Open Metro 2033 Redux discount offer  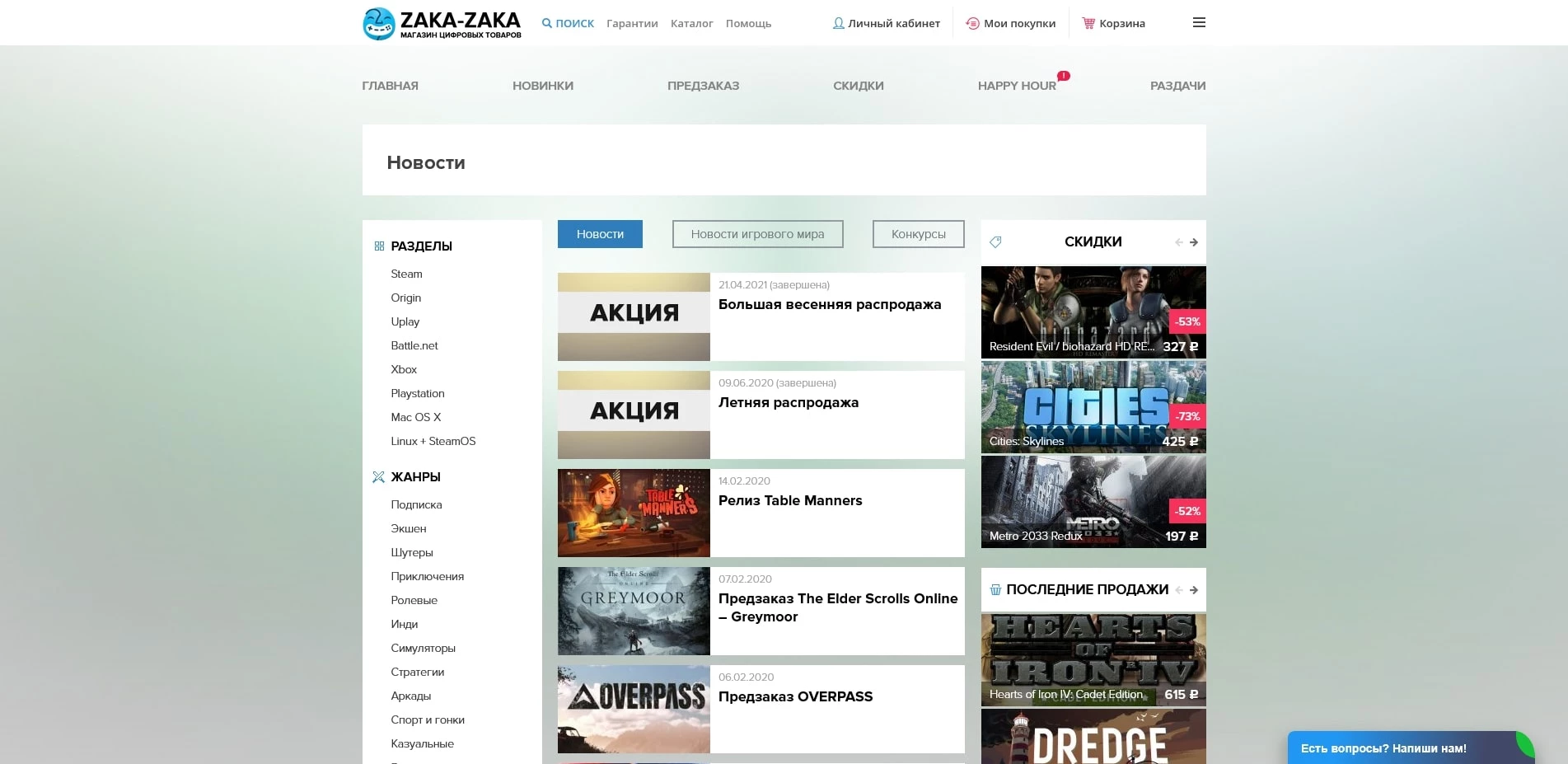tap(1093, 502)
